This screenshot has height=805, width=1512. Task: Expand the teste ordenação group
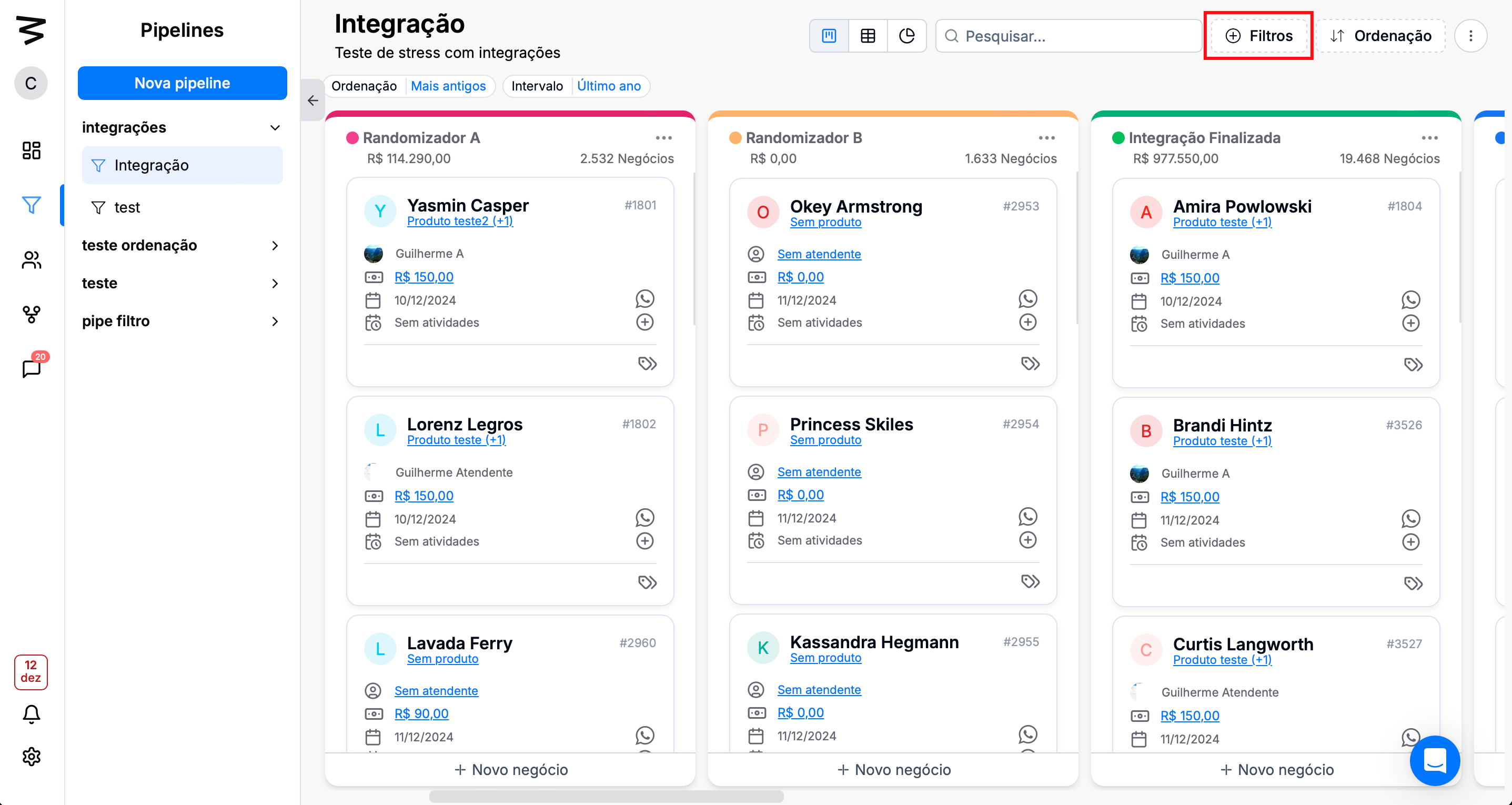pyautogui.click(x=275, y=245)
